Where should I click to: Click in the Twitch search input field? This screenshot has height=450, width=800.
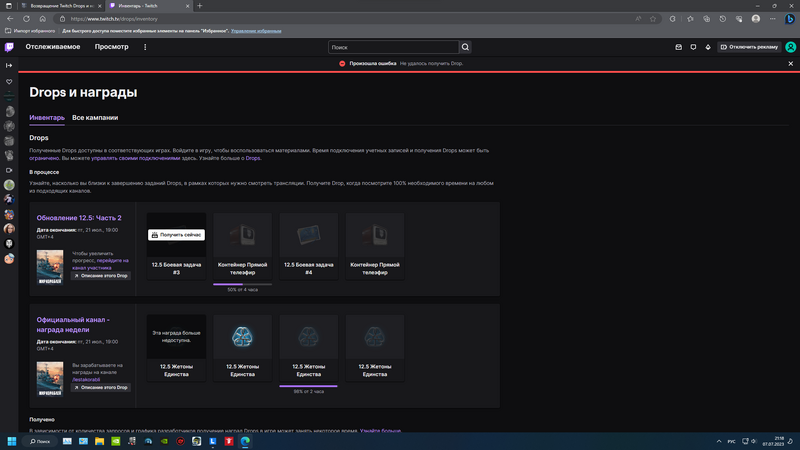[393, 47]
